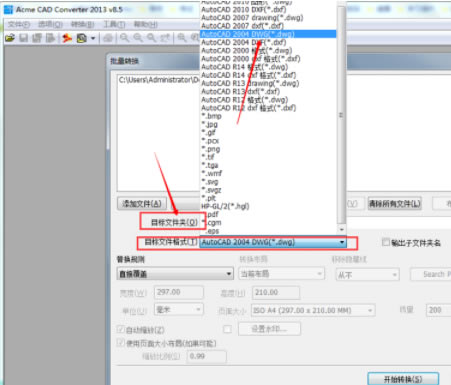Click the zoom extents icon after the magnifiers
Screen dimensions: 451x385
coord(165,38)
